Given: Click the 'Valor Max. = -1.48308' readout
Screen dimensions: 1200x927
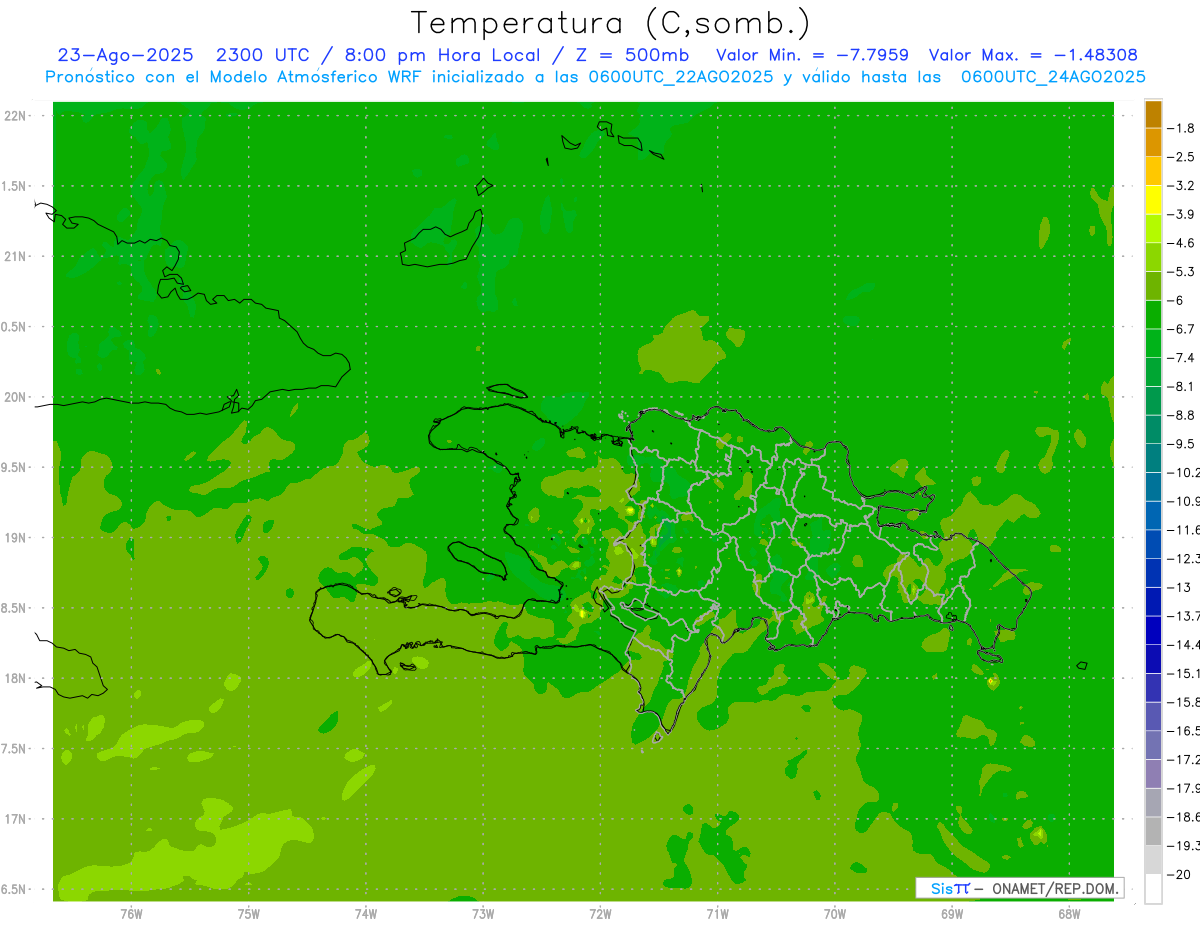Looking at the screenshot, I should pos(1033,55).
